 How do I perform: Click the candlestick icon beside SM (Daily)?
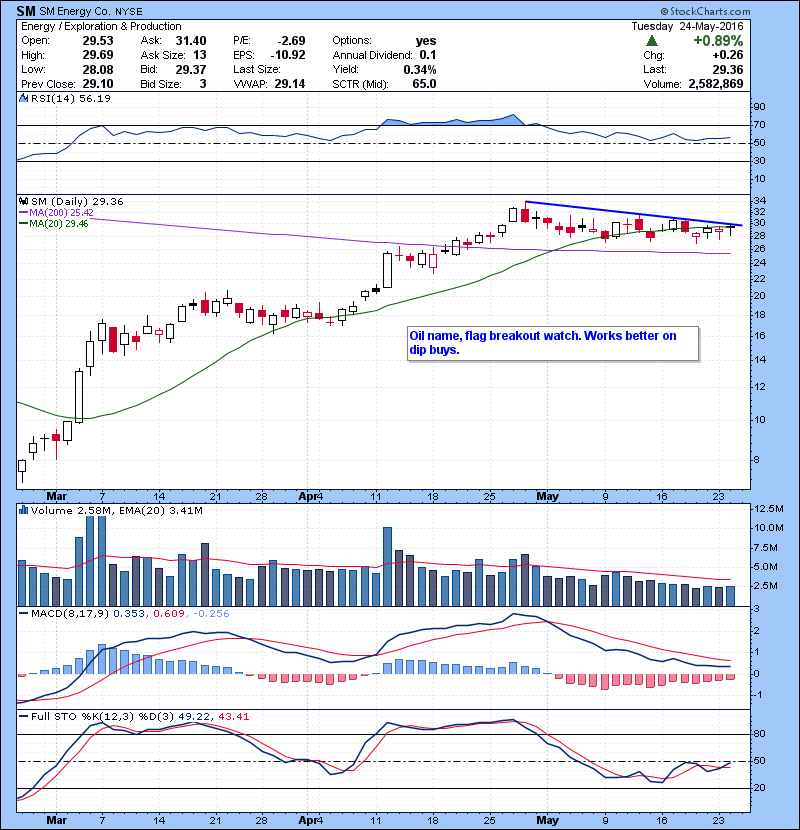click(x=23, y=201)
